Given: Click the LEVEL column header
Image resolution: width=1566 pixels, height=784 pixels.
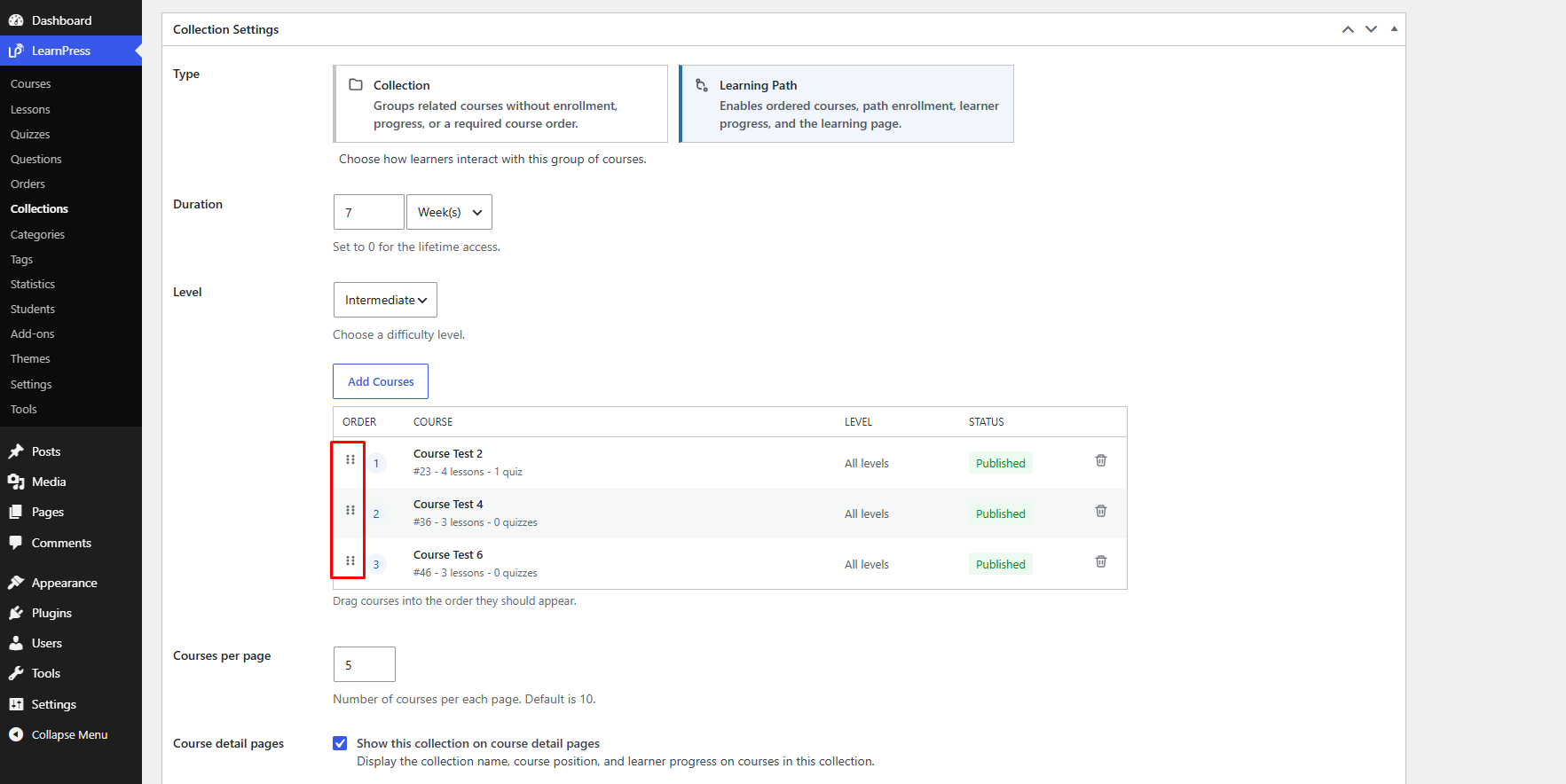Looking at the screenshot, I should [x=858, y=422].
